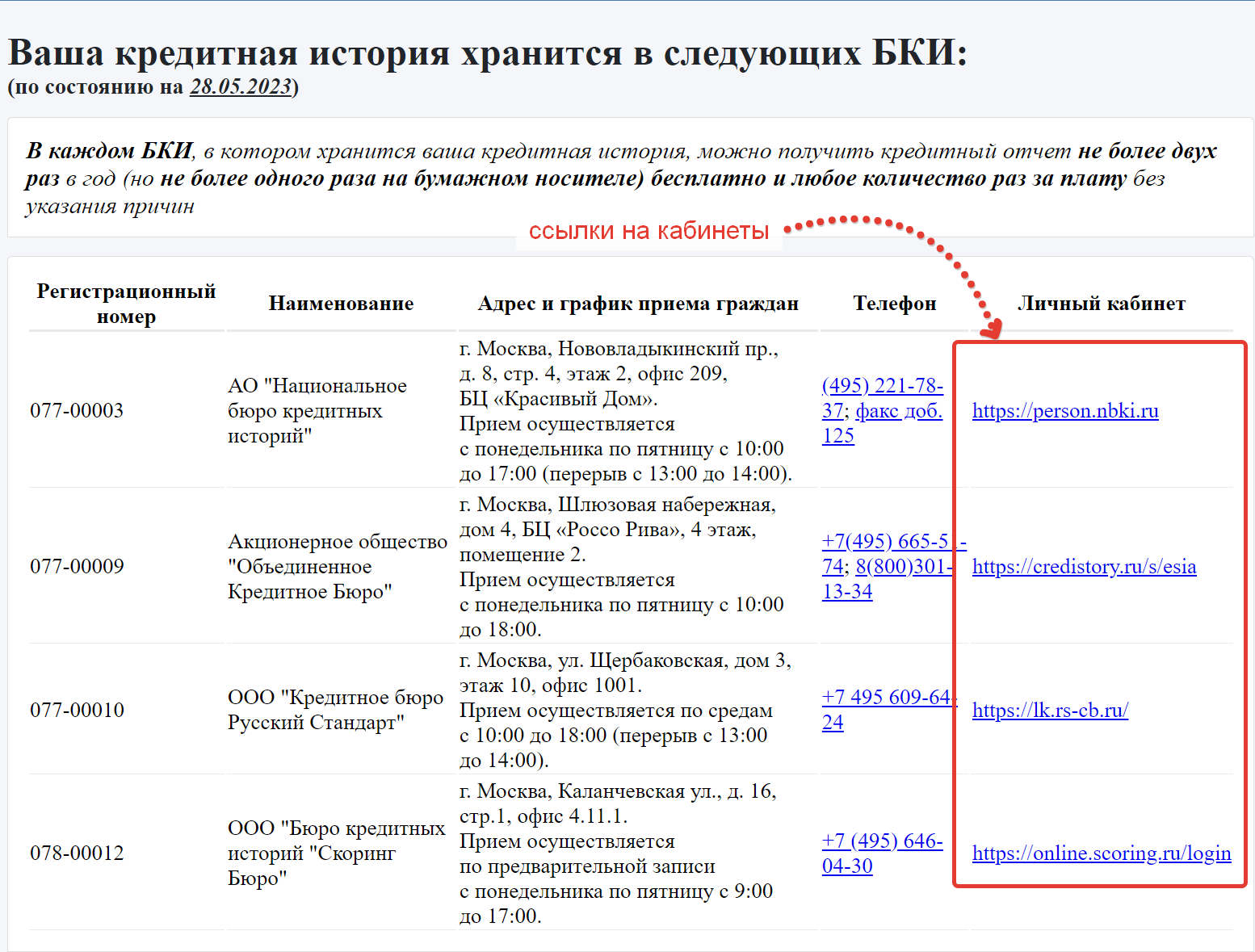Open the https://credistory.ru/s/esia link
The width and height of the screenshot is (1255, 952).
pos(1084,567)
